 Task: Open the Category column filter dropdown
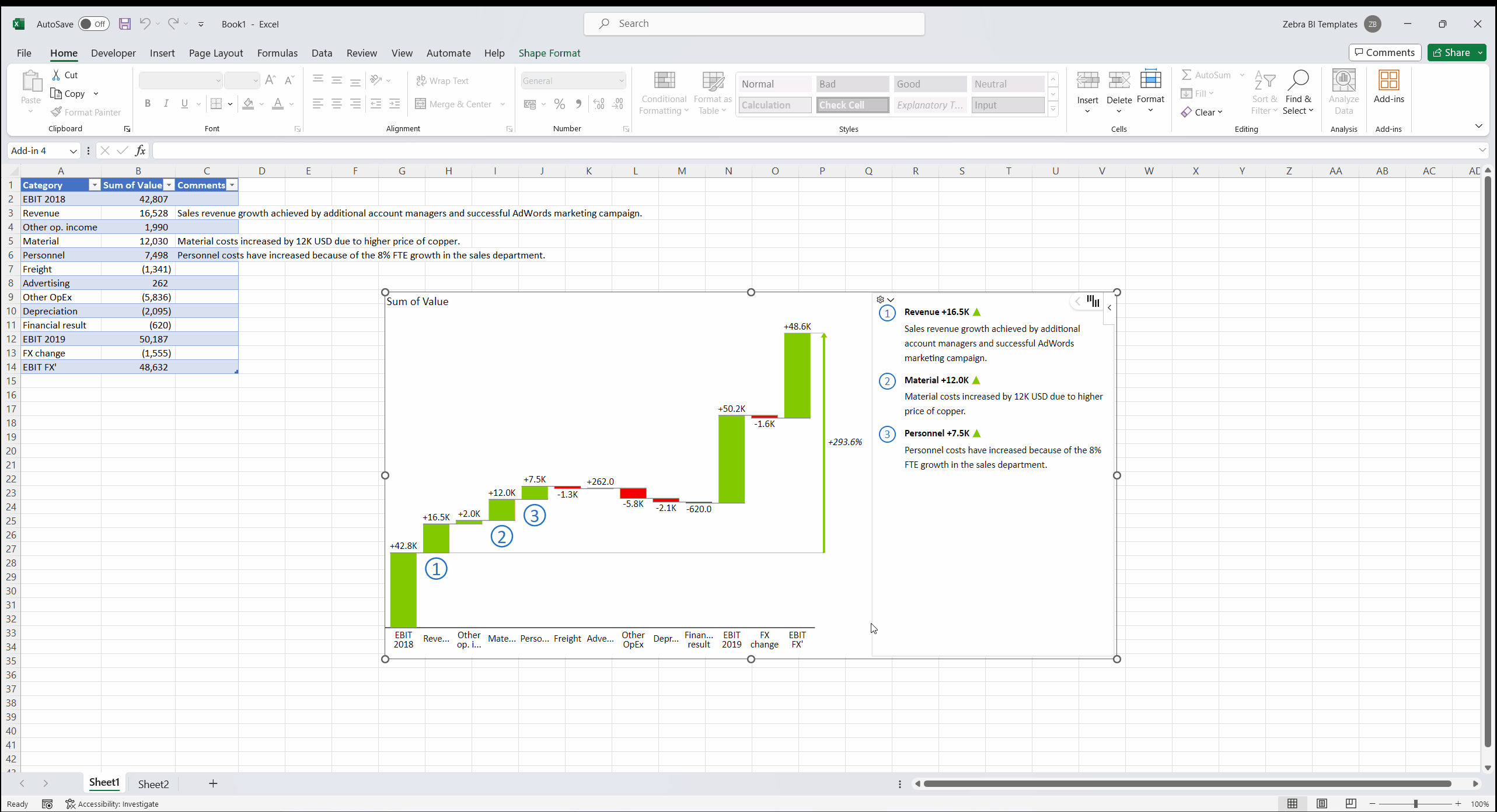[94, 185]
